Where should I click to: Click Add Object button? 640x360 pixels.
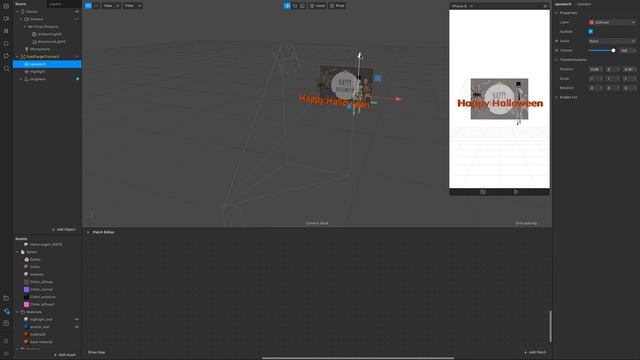pos(64,230)
